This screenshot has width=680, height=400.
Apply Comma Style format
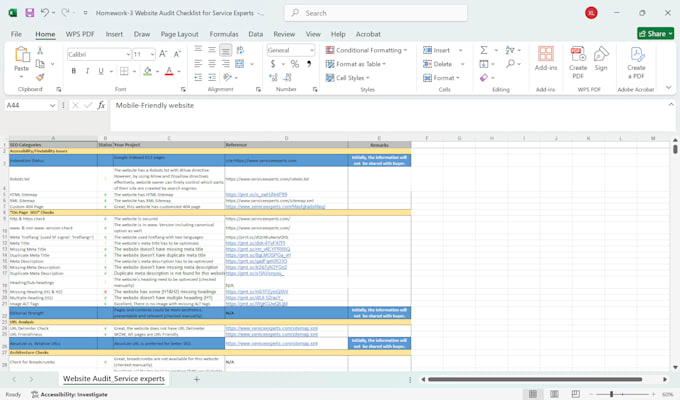click(x=309, y=64)
